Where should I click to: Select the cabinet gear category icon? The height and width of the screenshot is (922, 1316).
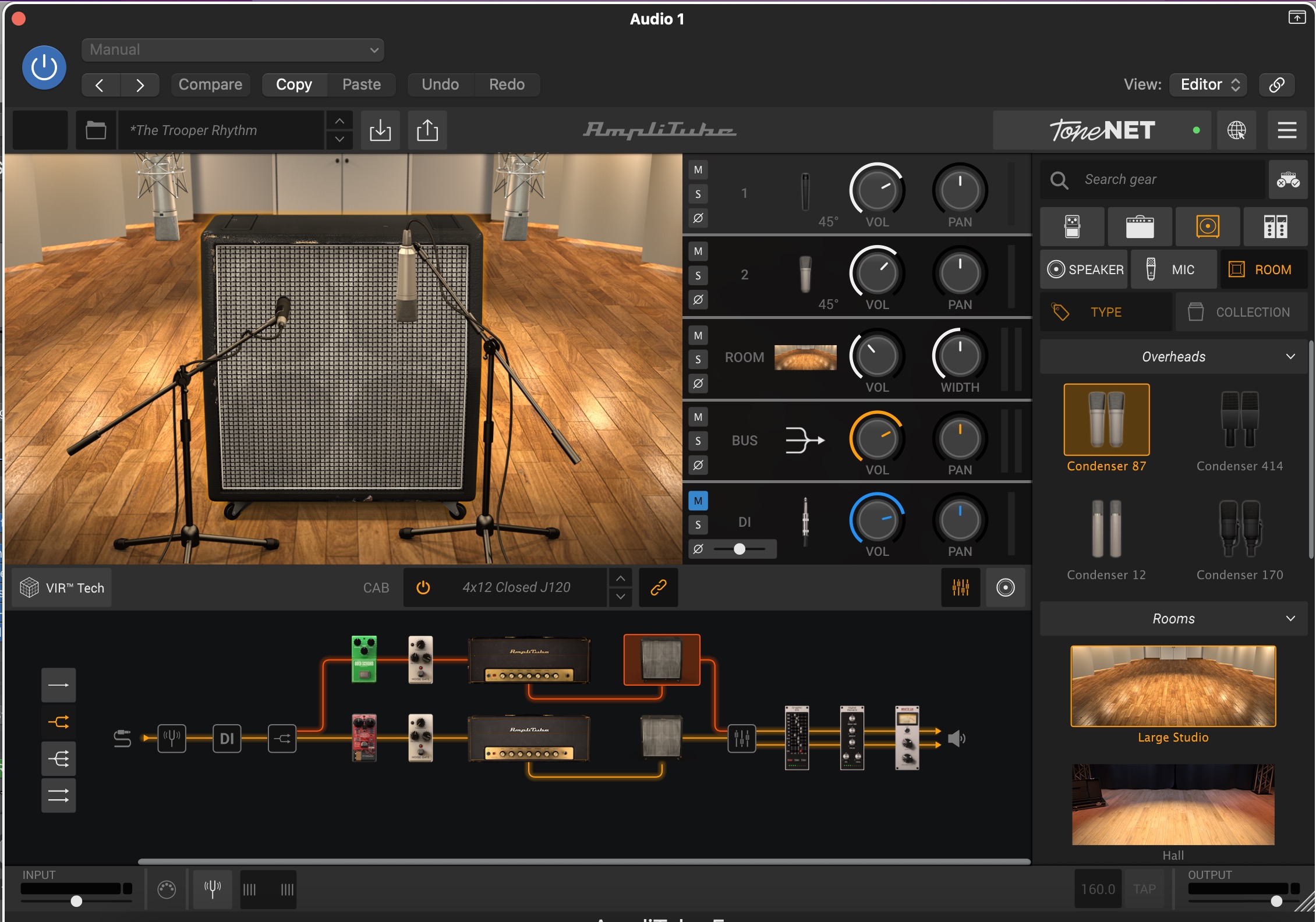pyautogui.click(x=1208, y=226)
